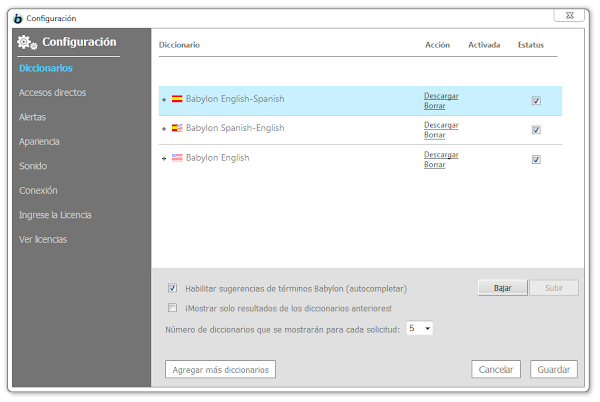
Task: Enable showing only results from previous dictionaries
Action: (173, 308)
